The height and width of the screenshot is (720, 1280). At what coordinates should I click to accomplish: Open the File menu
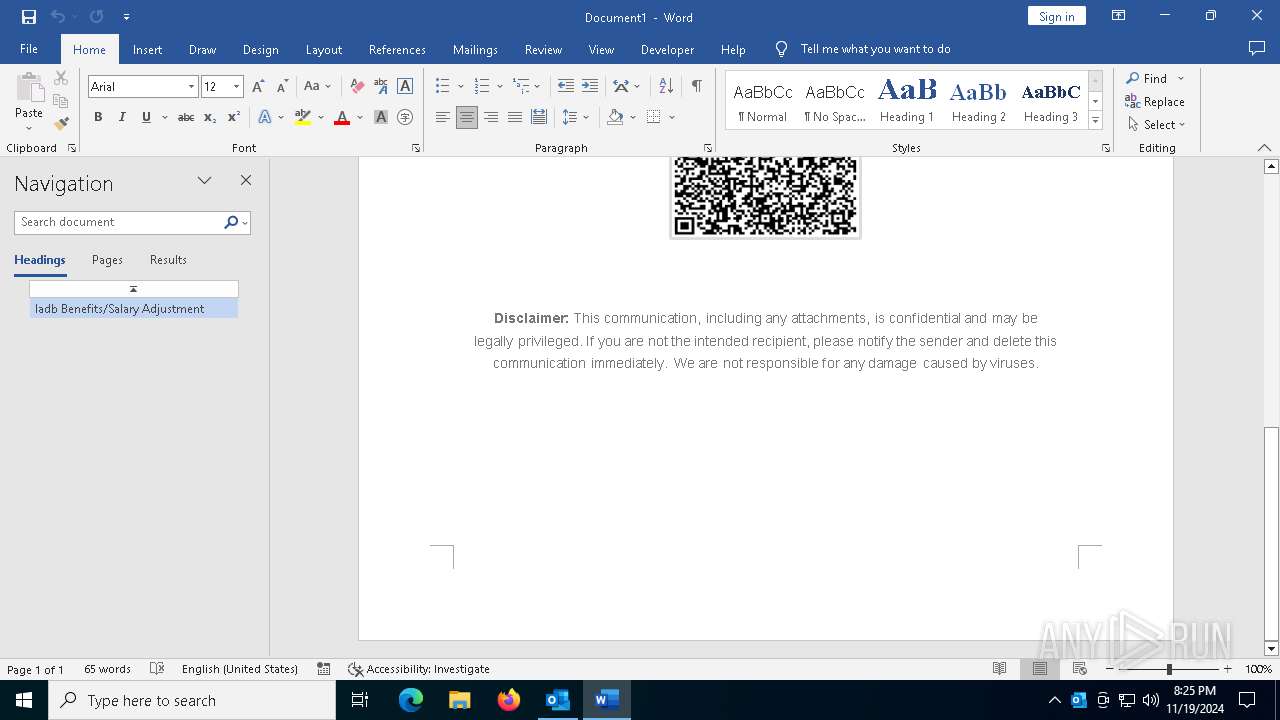pyautogui.click(x=29, y=49)
